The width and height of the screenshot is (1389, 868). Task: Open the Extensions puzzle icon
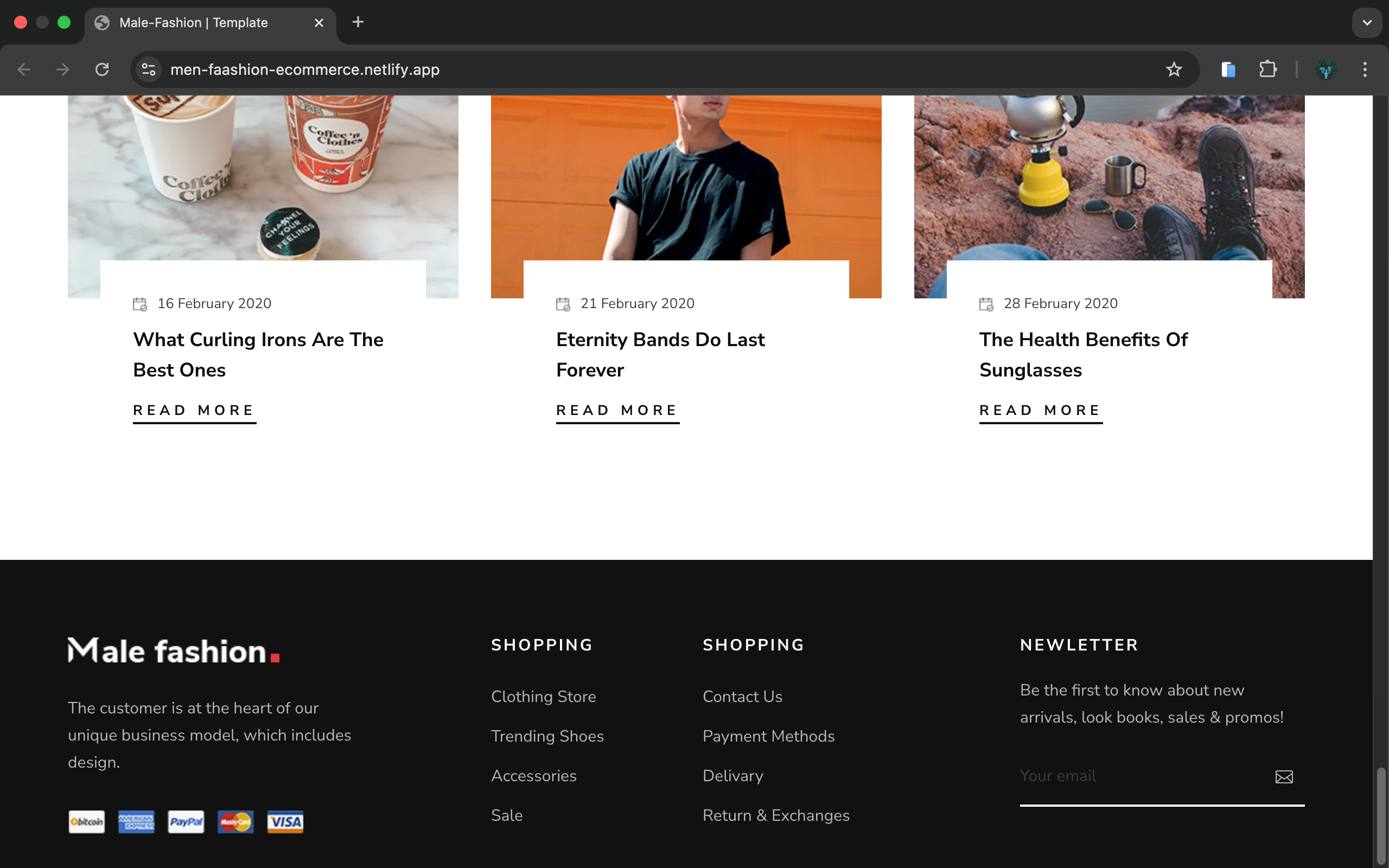pos(1267,69)
